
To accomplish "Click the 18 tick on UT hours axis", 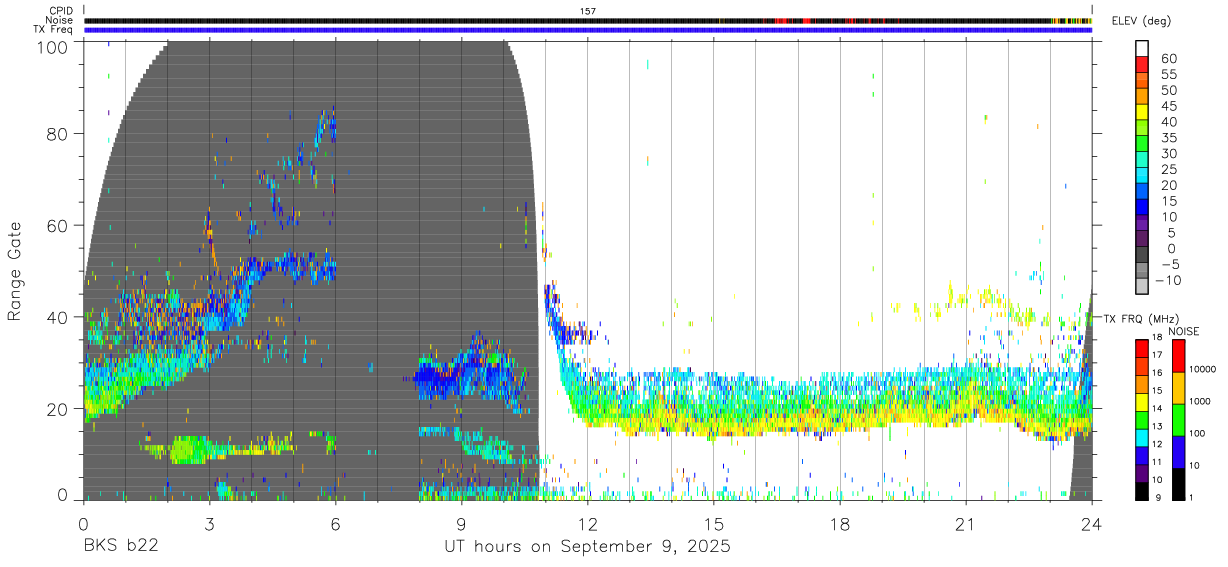I will point(840,524).
